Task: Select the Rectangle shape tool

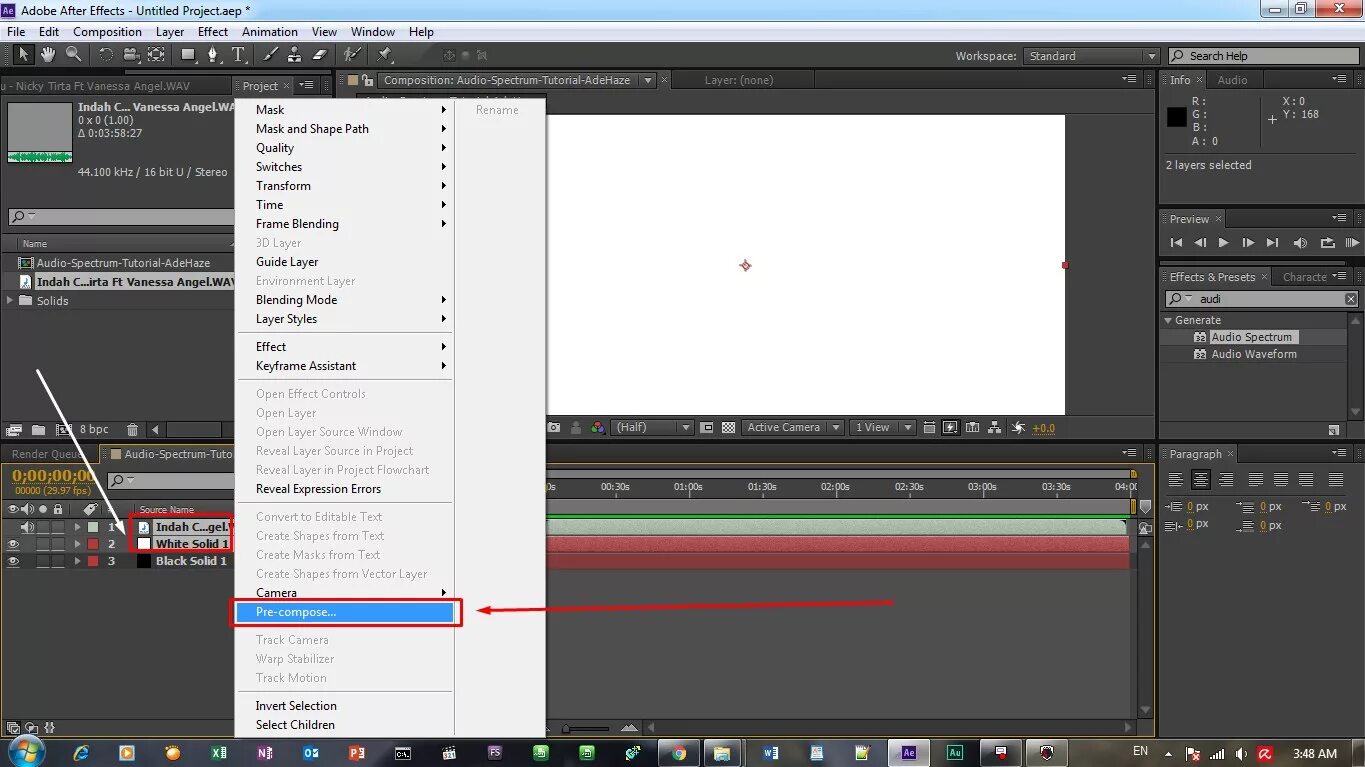Action: coord(188,54)
